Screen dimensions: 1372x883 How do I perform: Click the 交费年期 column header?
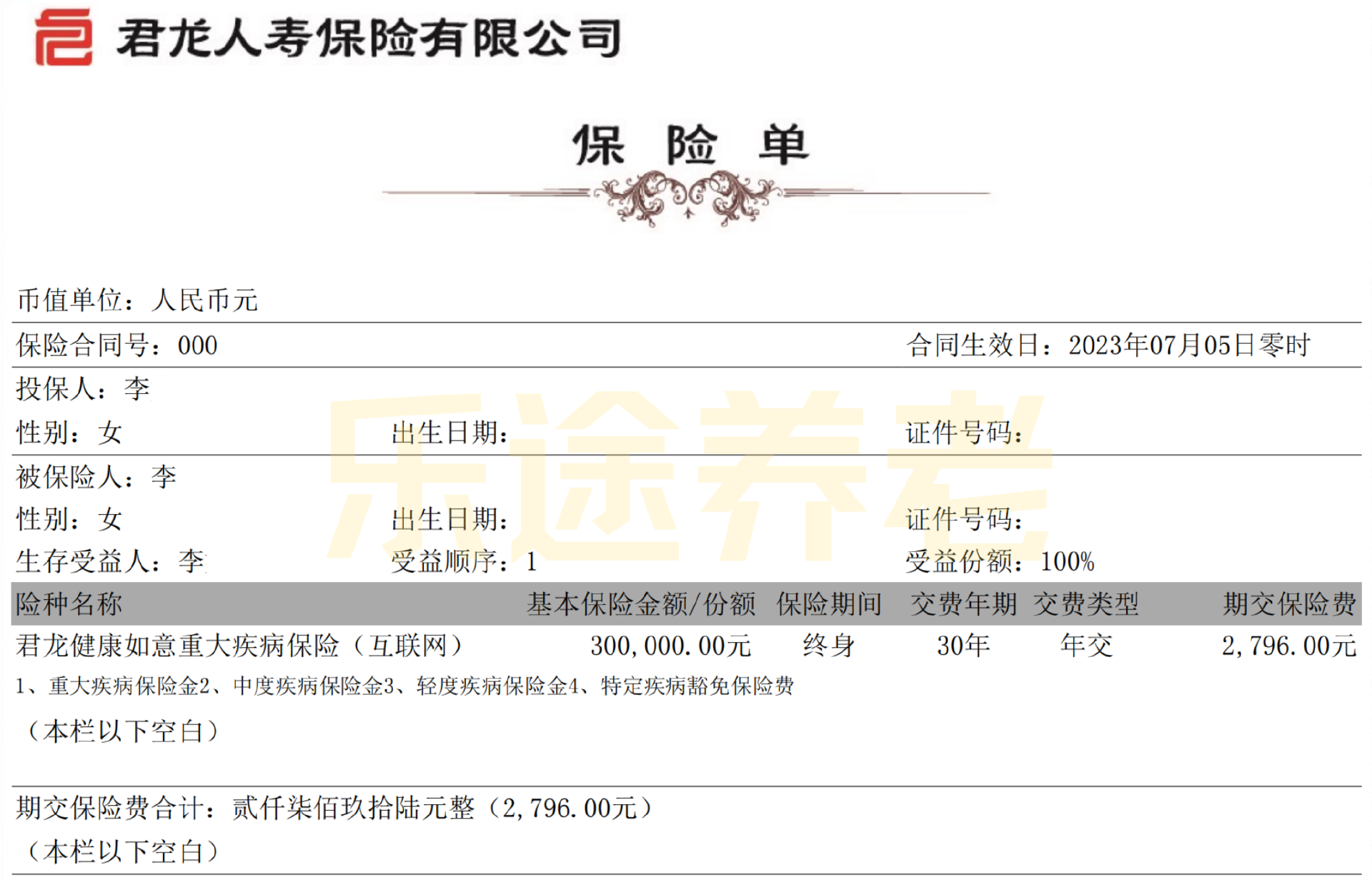pyautogui.click(x=963, y=604)
